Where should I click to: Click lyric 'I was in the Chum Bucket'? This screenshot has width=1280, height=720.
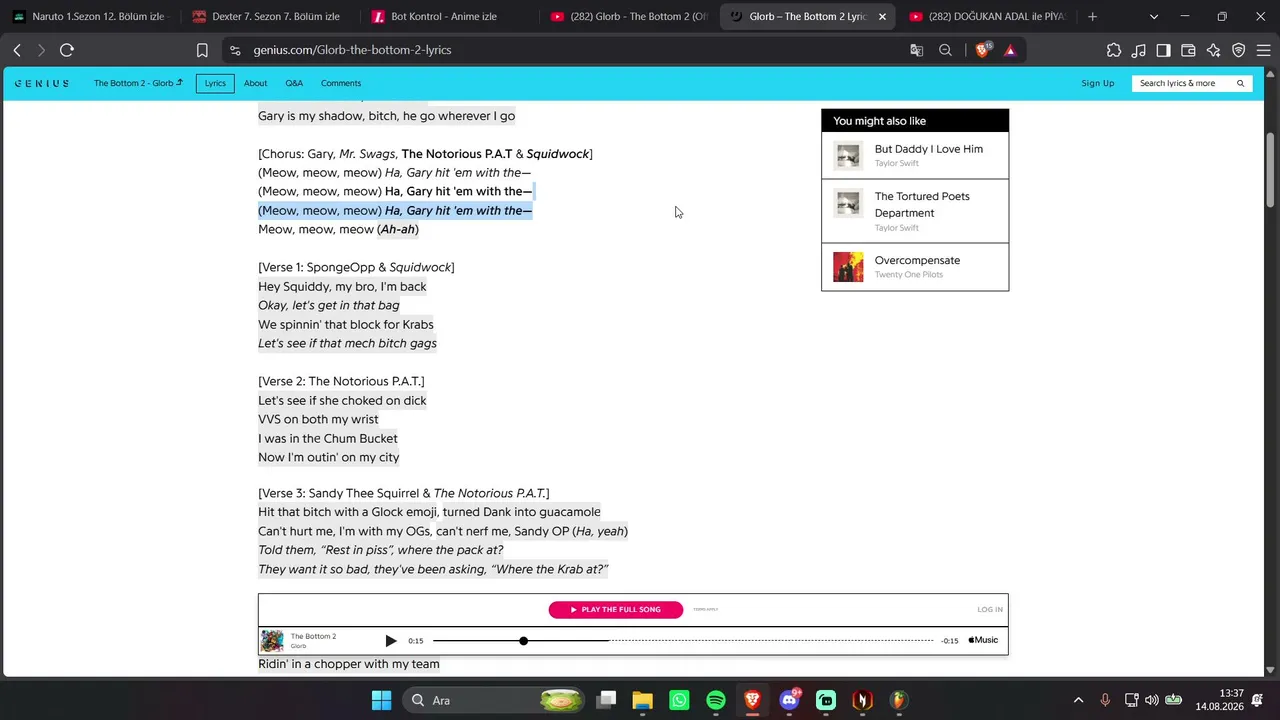[x=328, y=438]
